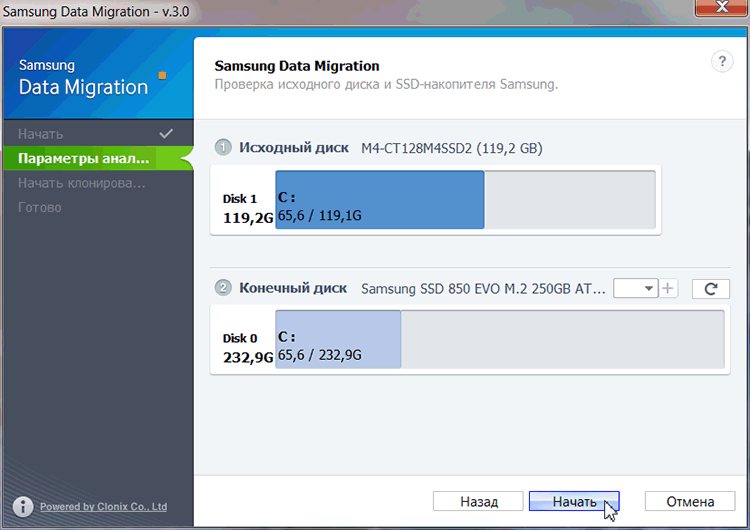The height and width of the screenshot is (530, 750).
Task: Click the window title Samsung Data Migration - v.3.0
Action: pyautogui.click(x=96, y=11)
